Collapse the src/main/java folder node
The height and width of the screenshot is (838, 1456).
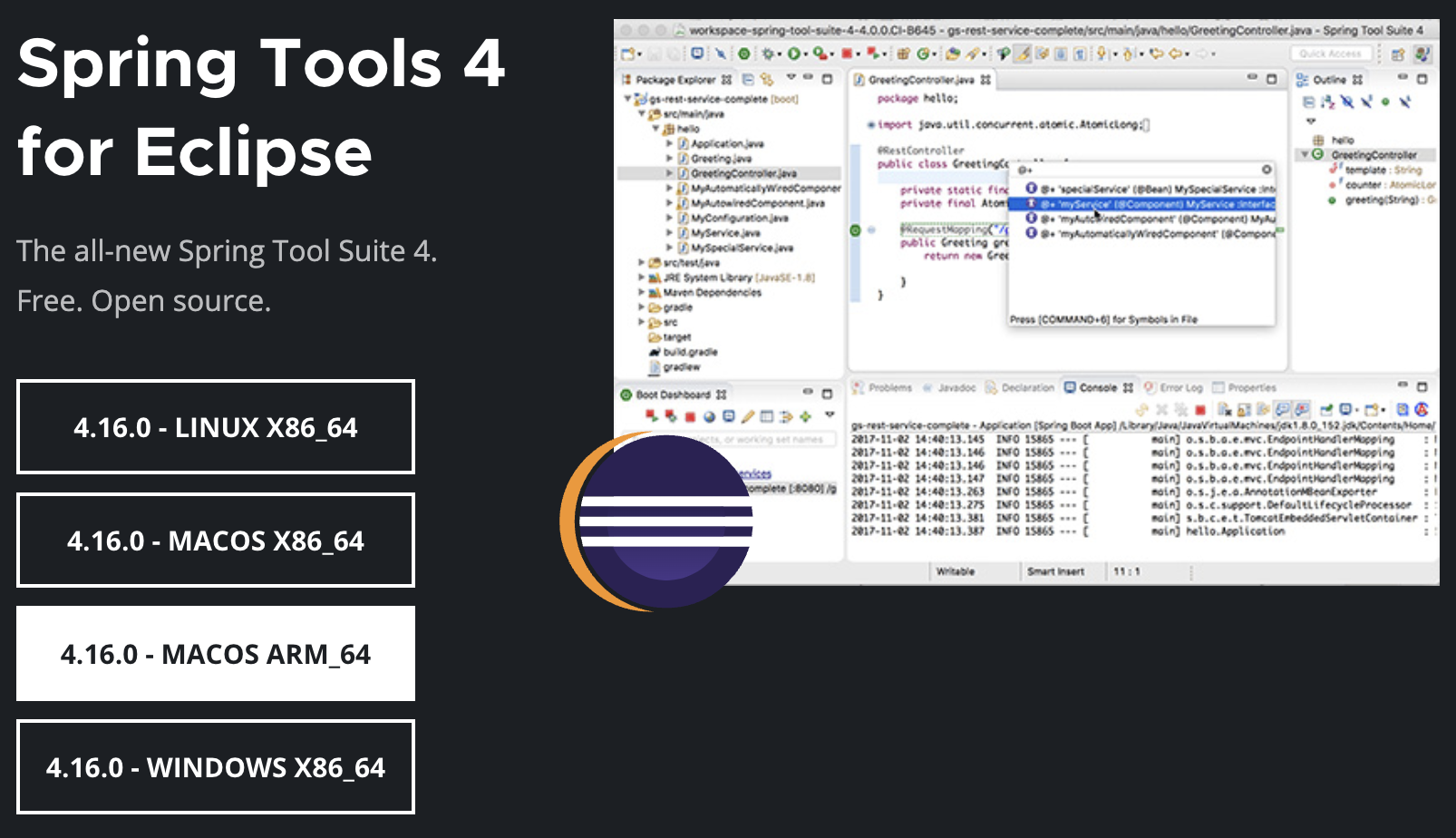point(642,114)
